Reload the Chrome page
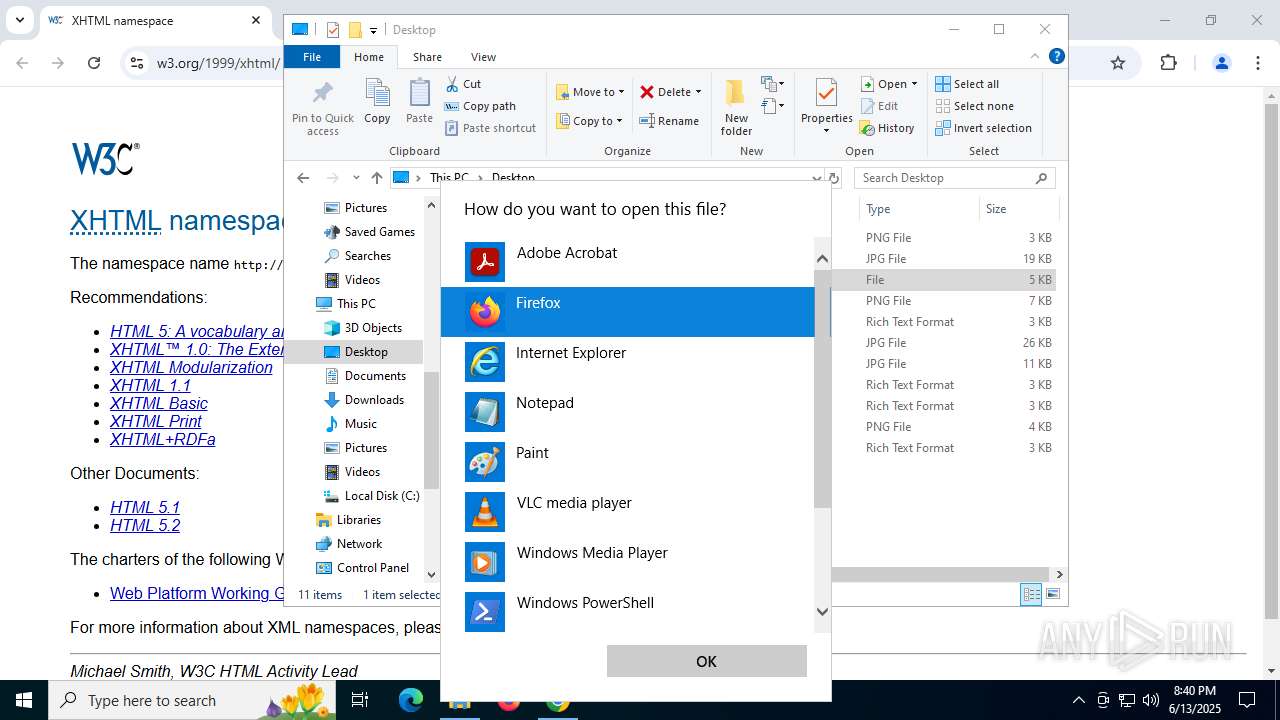The image size is (1280, 720). [x=94, y=63]
